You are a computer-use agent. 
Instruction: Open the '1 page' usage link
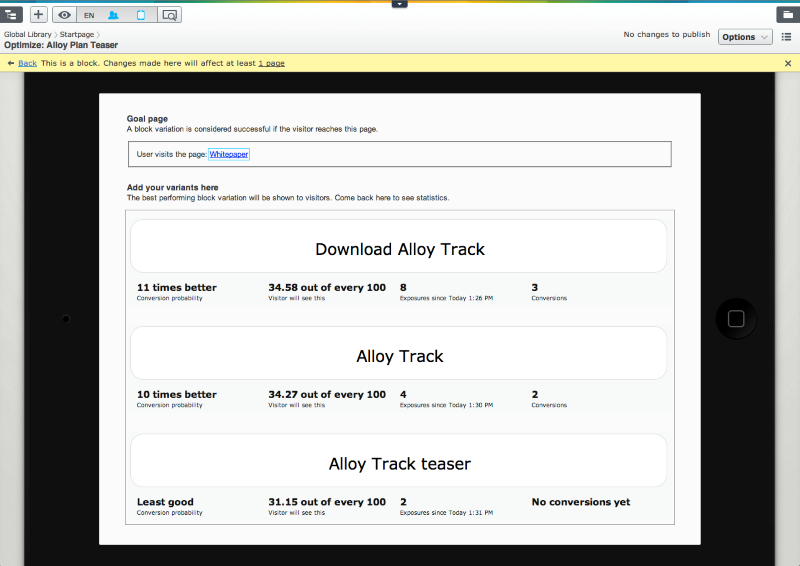click(271, 63)
